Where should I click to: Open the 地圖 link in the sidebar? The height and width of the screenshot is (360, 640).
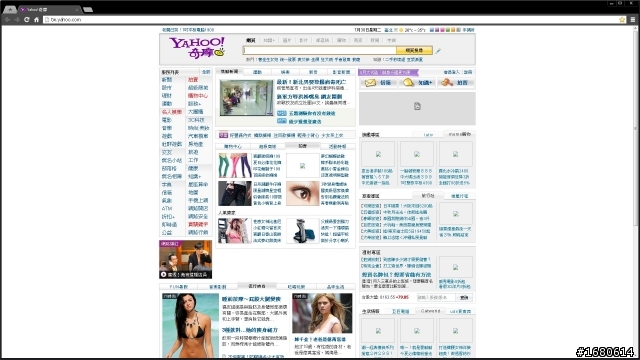pyautogui.click(x=193, y=192)
